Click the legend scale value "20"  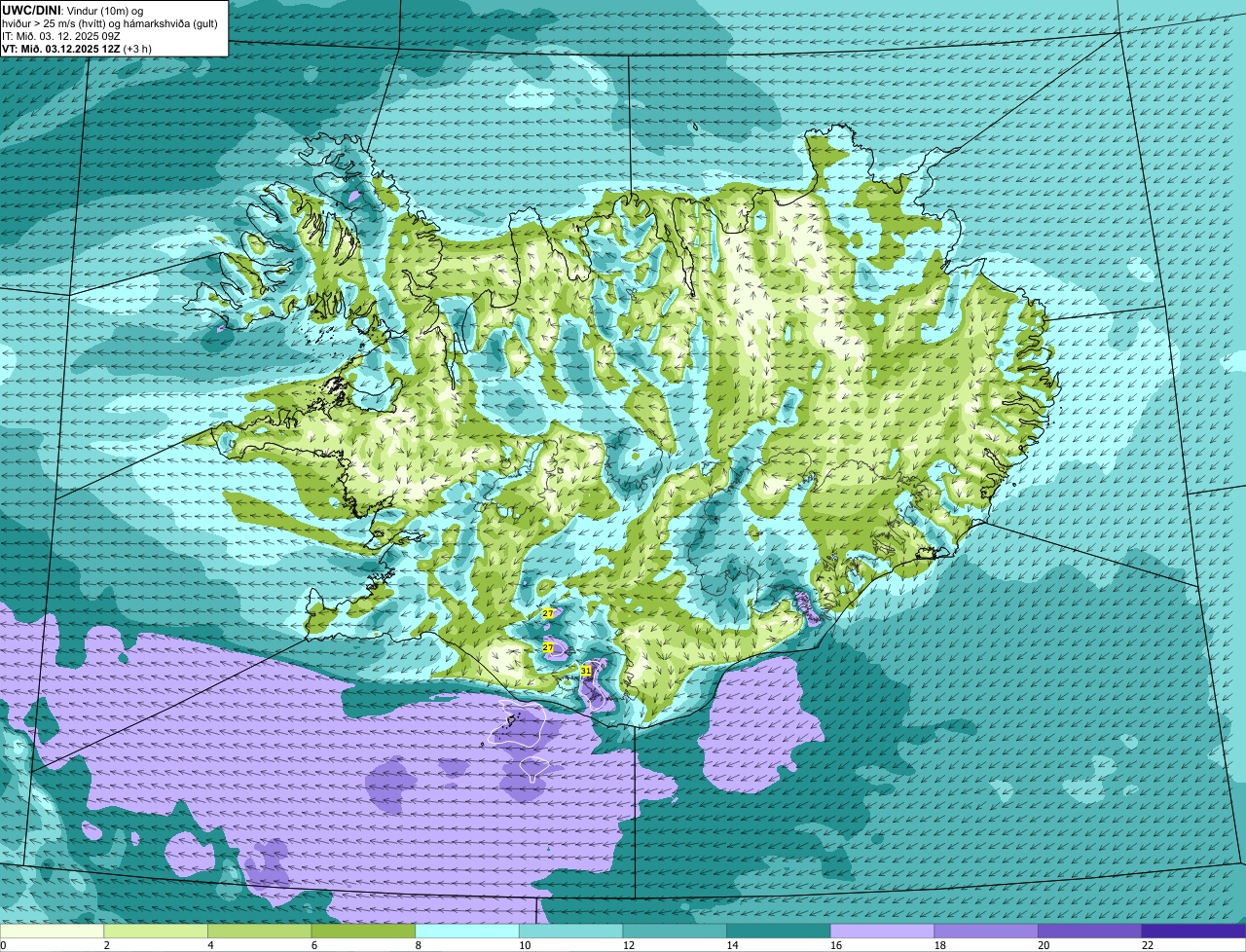pos(1044,945)
